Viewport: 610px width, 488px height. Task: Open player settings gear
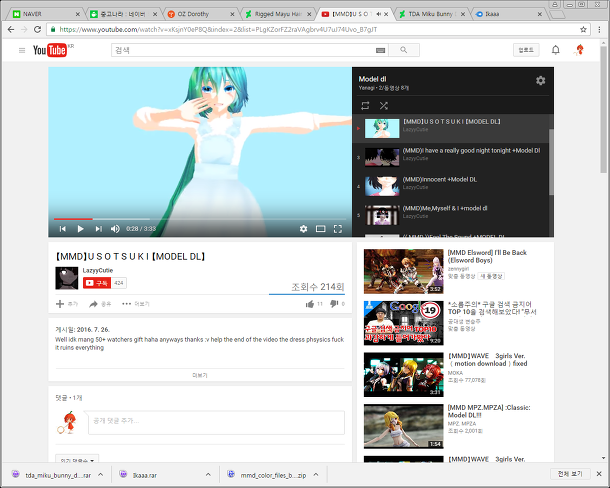303,229
